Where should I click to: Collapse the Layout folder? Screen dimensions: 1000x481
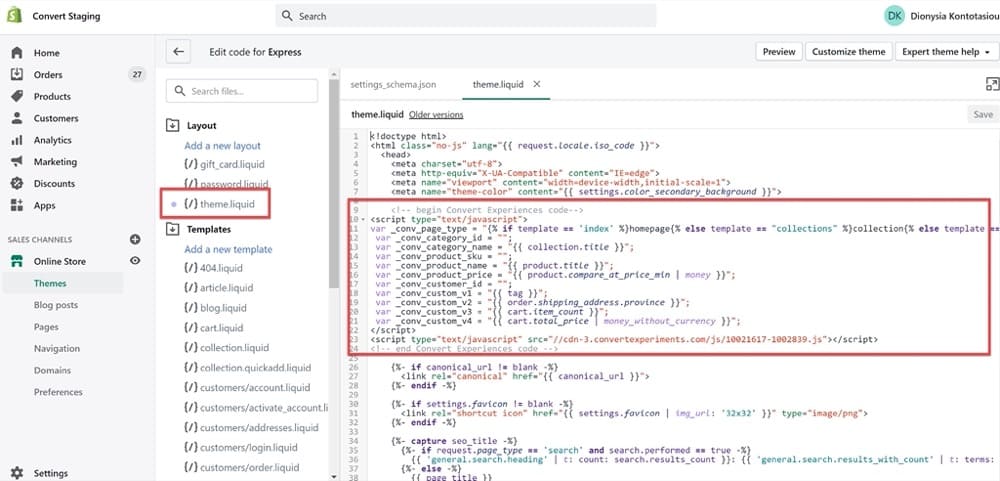tap(173, 126)
